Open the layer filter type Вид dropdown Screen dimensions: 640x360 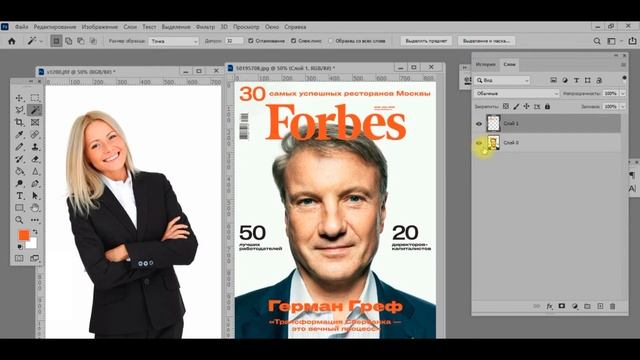click(x=502, y=80)
